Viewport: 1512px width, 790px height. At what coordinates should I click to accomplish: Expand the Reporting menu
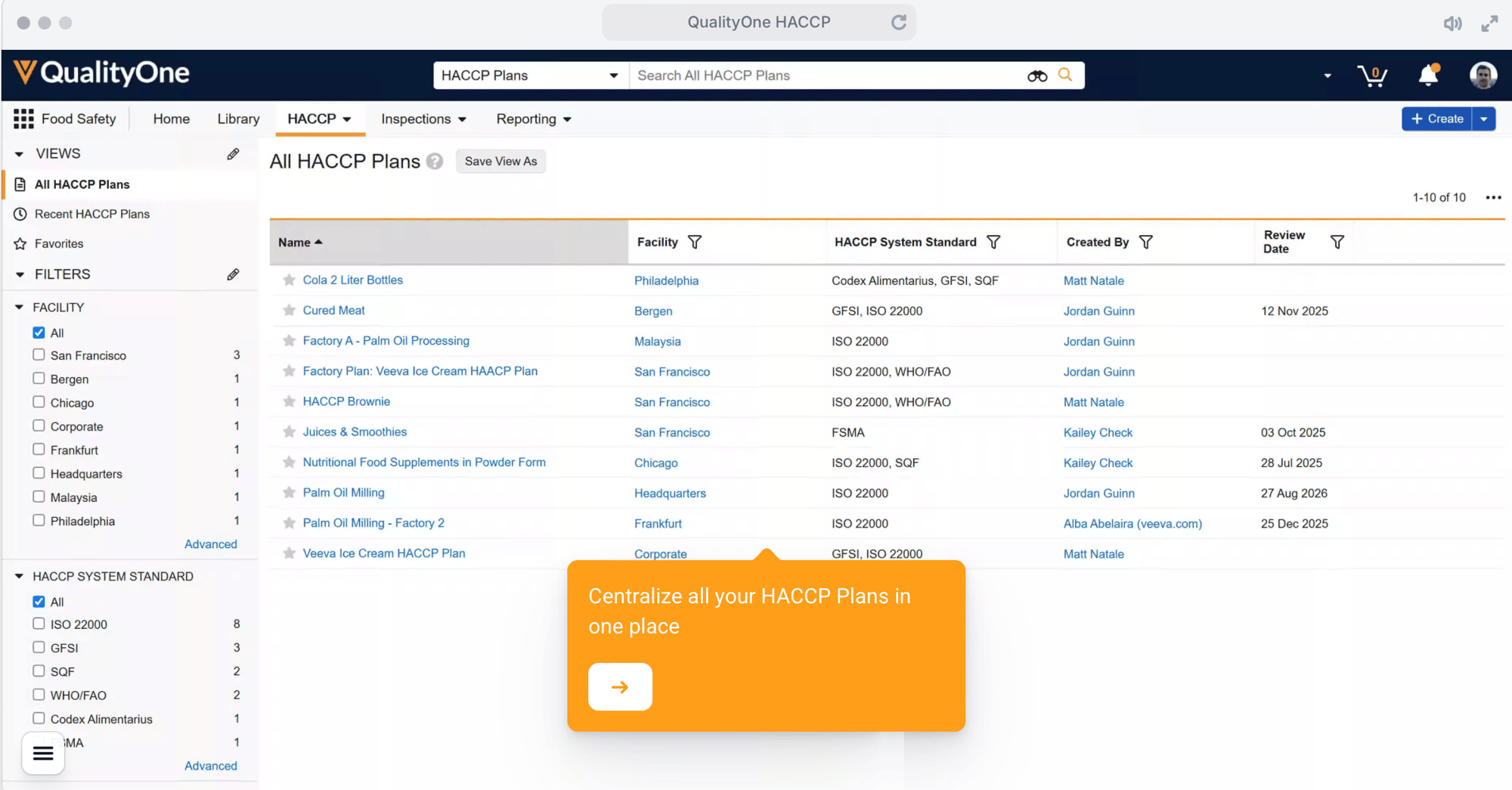pyautogui.click(x=534, y=119)
